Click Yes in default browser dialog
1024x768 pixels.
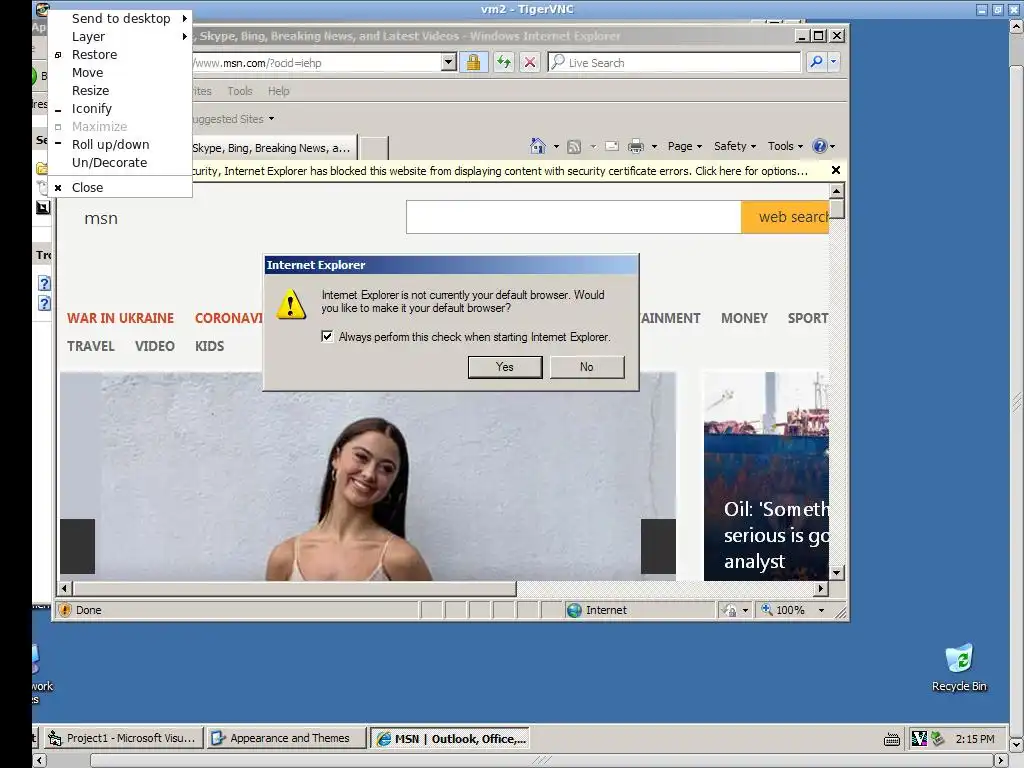(x=505, y=367)
